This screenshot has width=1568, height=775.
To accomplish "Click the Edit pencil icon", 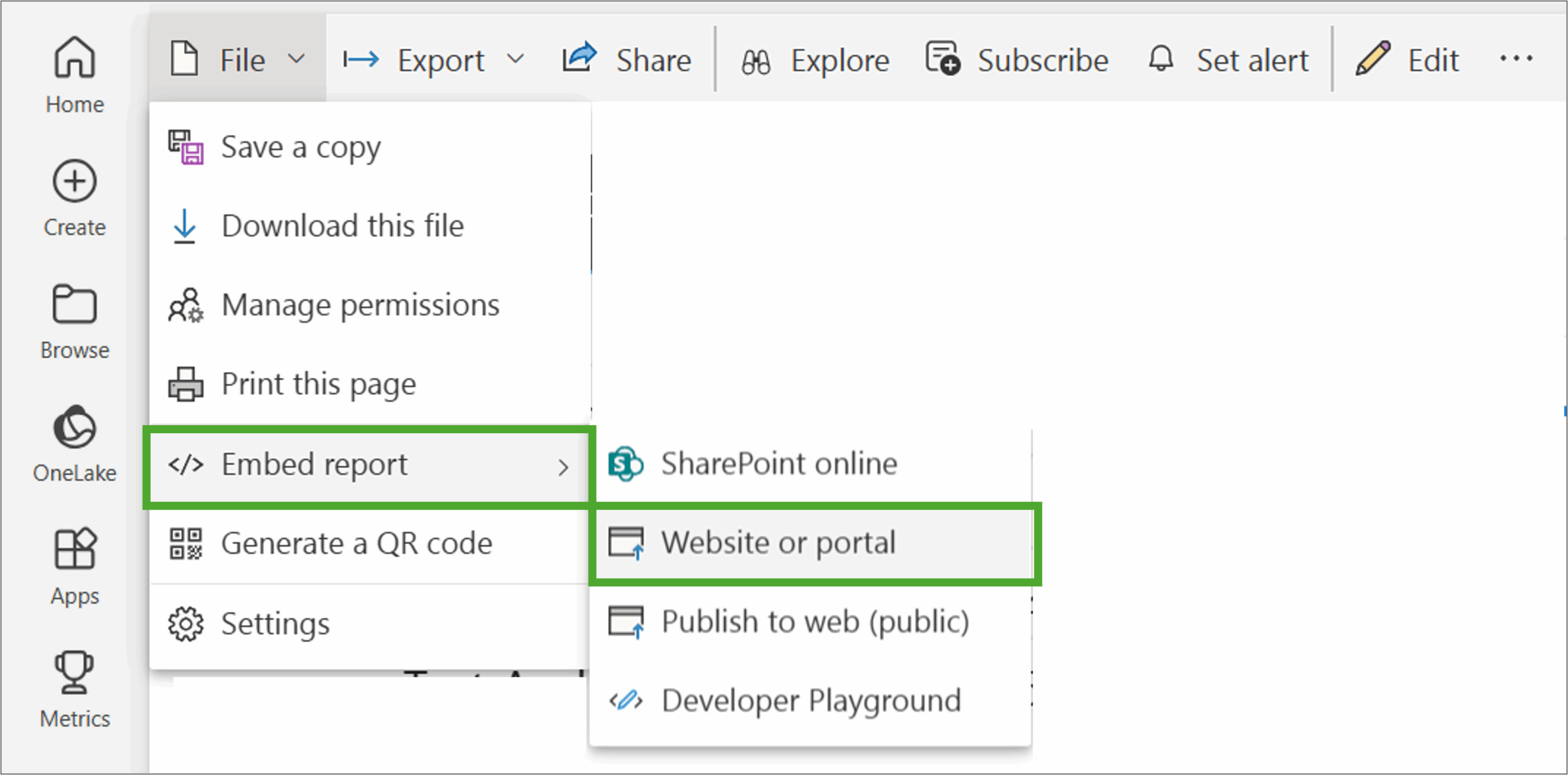I will (1373, 58).
